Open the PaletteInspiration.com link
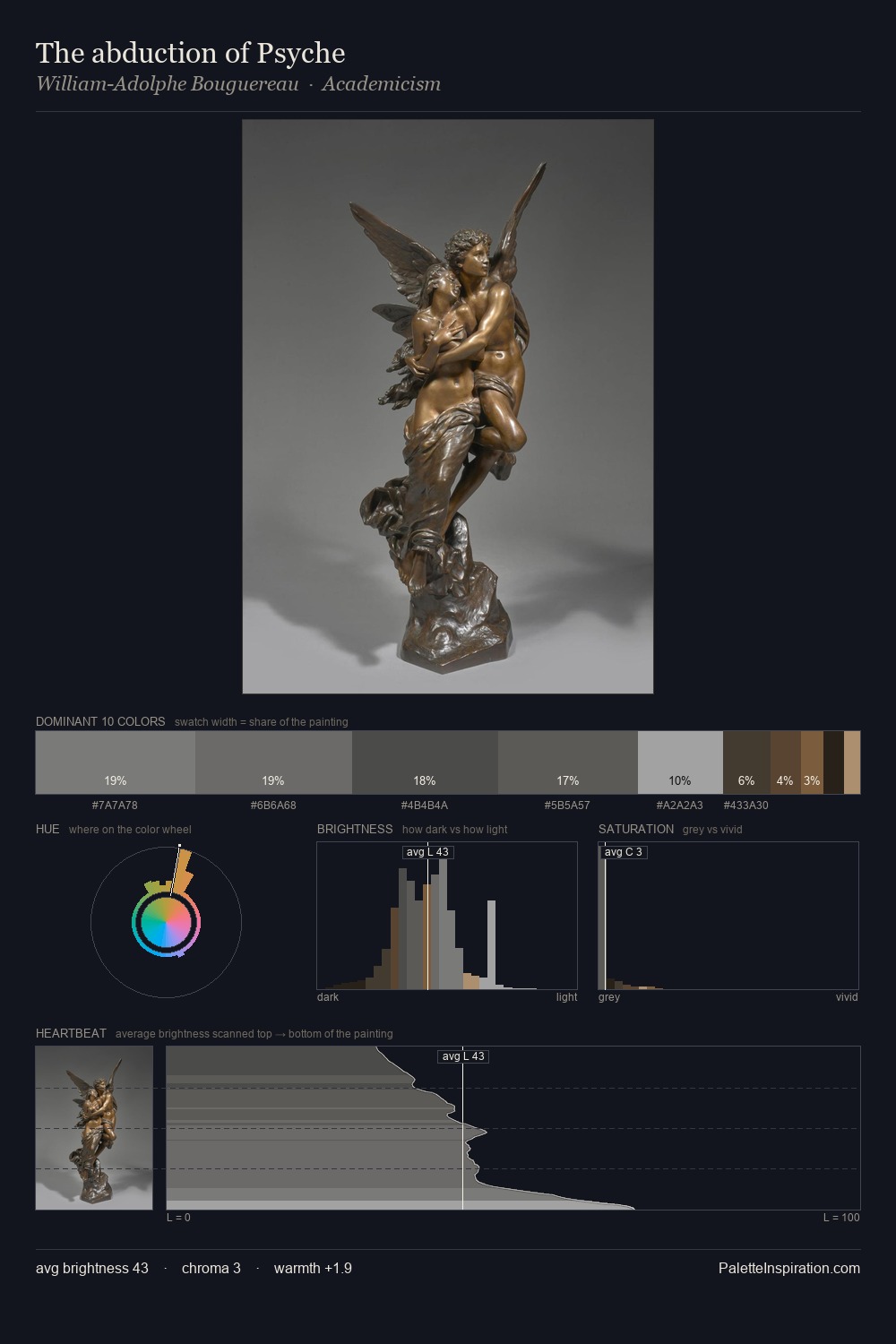 789,1268
